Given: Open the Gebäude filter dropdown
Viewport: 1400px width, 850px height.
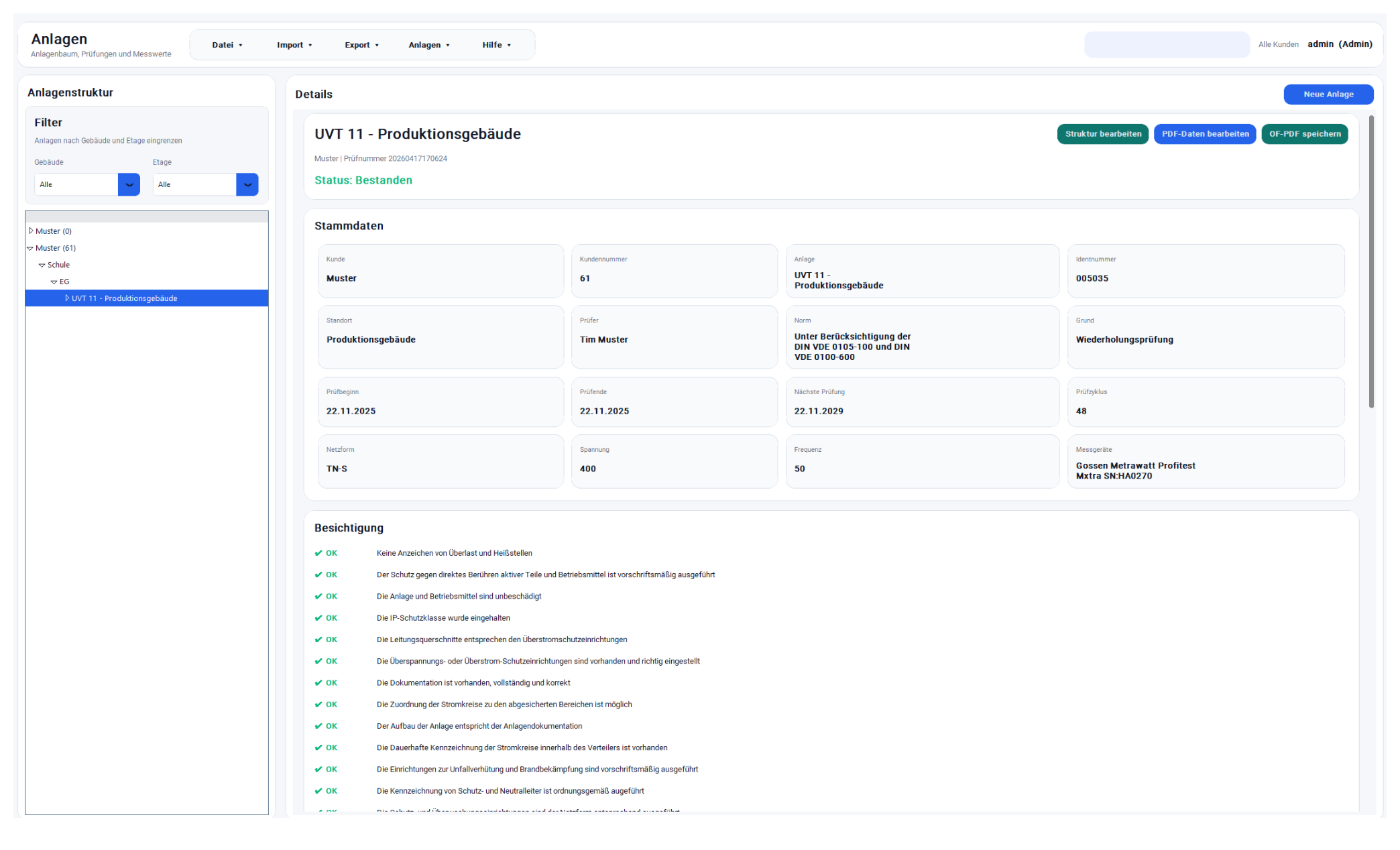Looking at the screenshot, I should pos(129,184).
